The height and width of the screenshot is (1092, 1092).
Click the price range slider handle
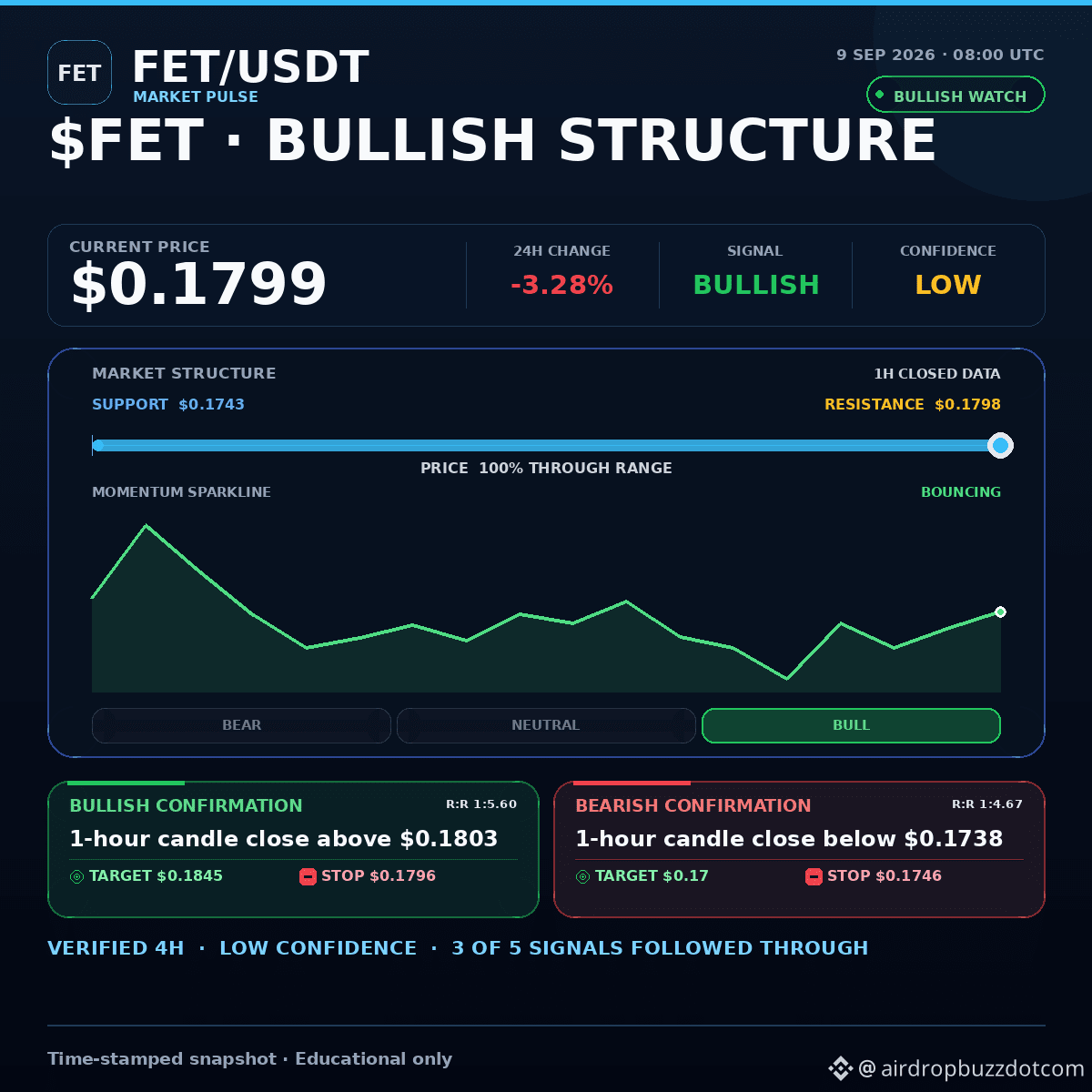1000,445
